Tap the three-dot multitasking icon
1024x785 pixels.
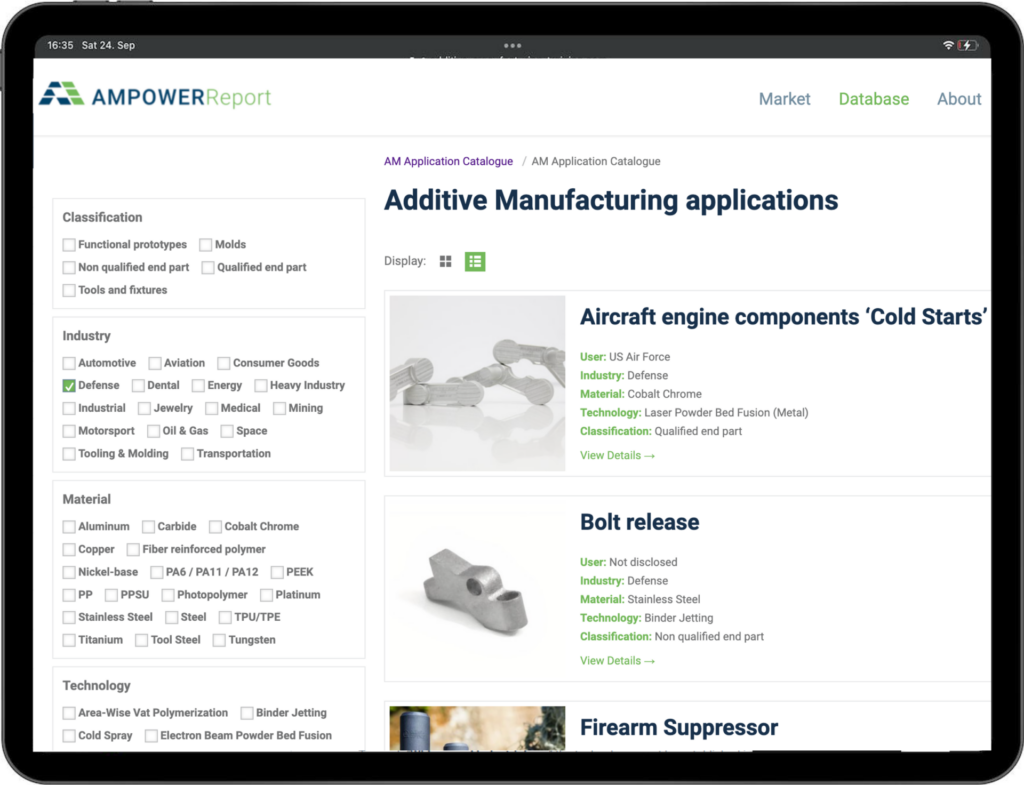click(x=512, y=46)
